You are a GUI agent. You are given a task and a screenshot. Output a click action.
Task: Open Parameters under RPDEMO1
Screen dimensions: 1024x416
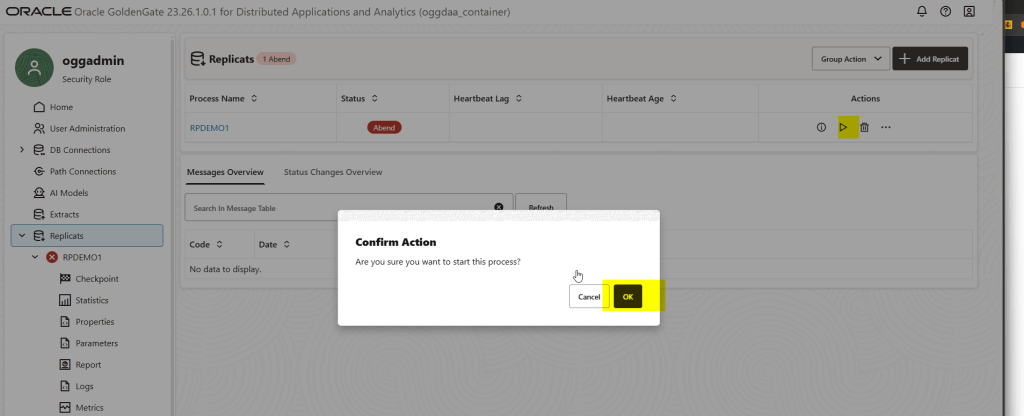(x=97, y=344)
